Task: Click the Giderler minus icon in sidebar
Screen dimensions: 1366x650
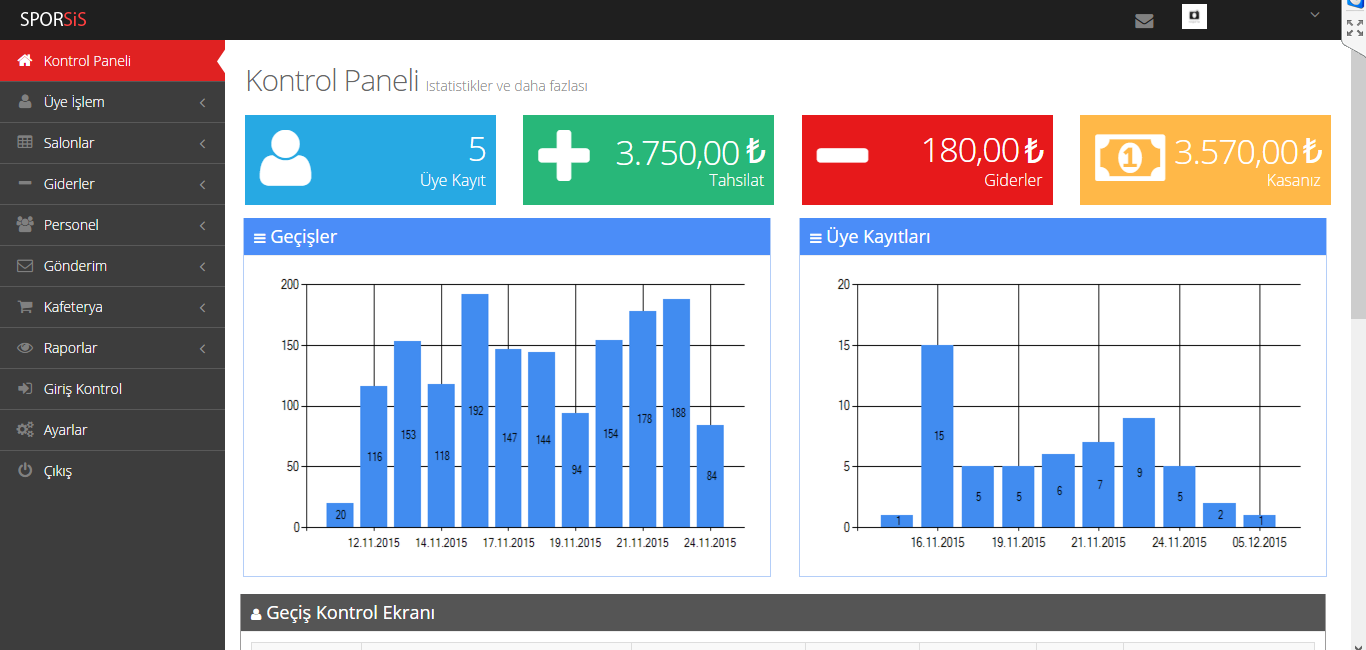Action: coord(25,184)
